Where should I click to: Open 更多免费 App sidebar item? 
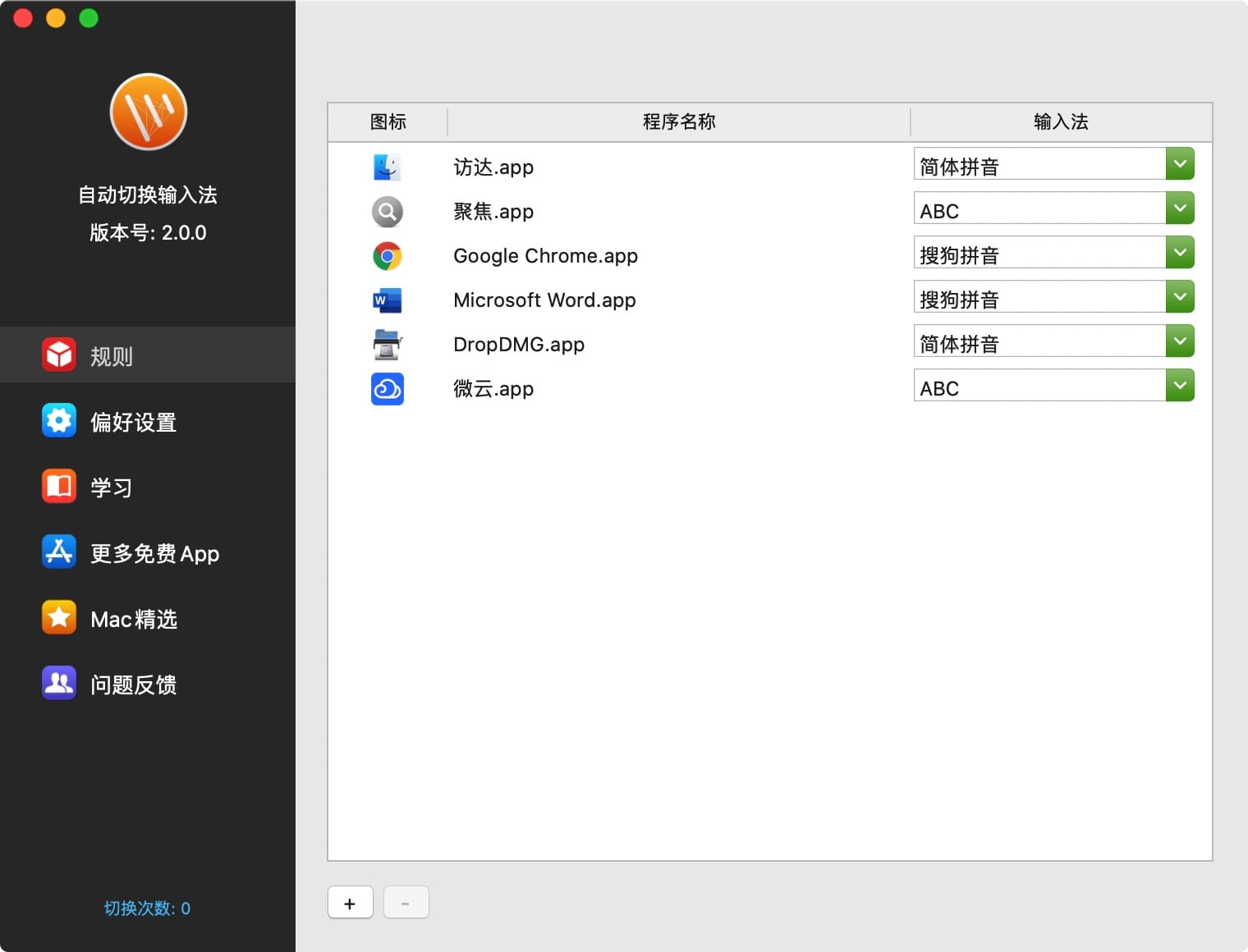pos(148,552)
